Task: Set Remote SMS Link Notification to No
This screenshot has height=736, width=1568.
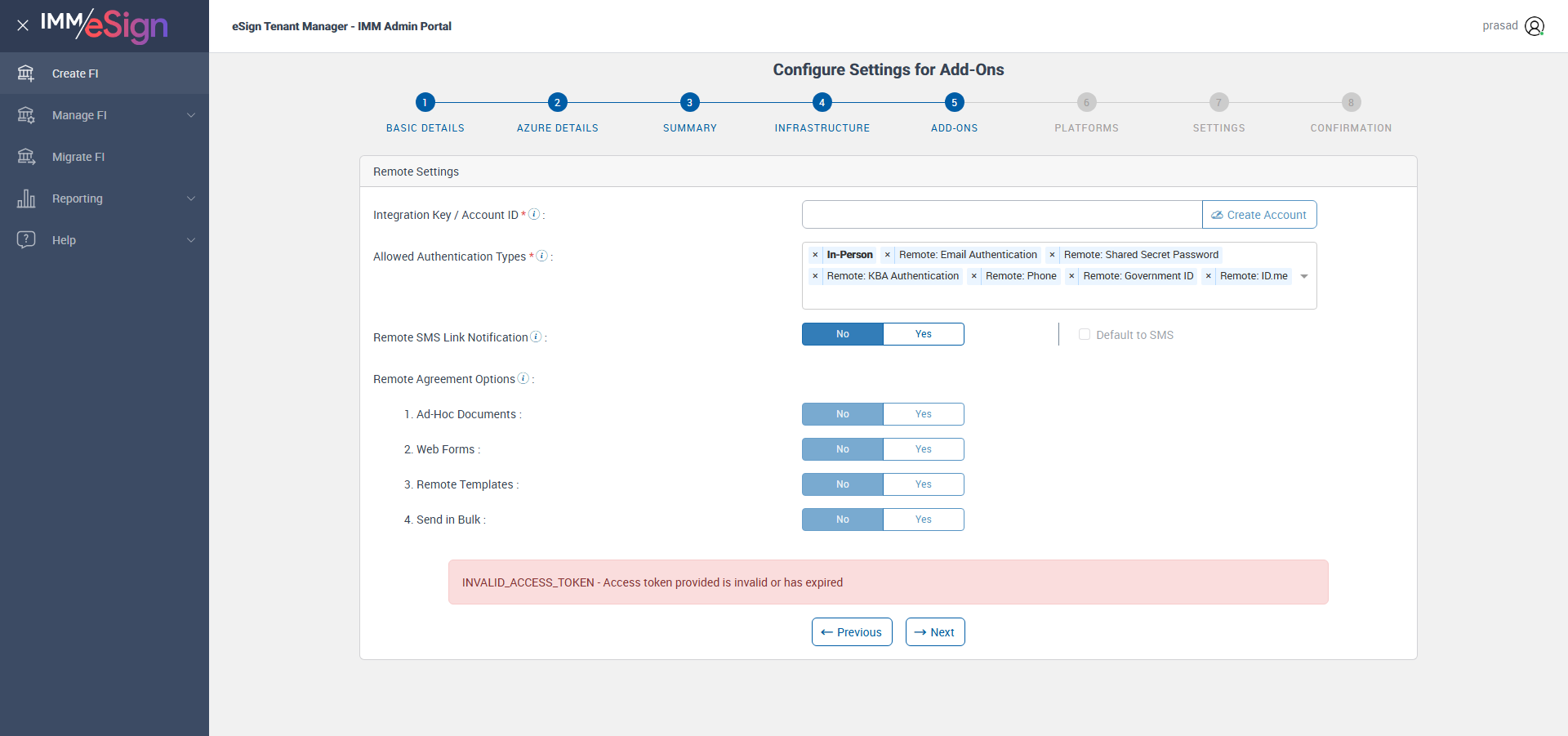Action: (843, 334)
